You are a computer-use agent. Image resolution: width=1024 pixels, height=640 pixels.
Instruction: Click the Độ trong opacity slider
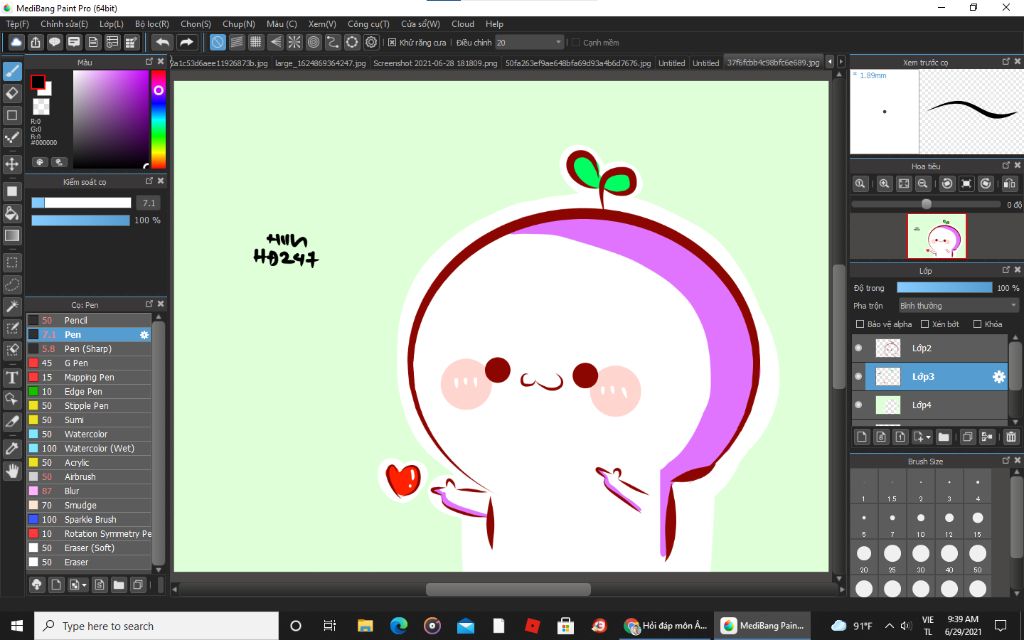[944, 287]
